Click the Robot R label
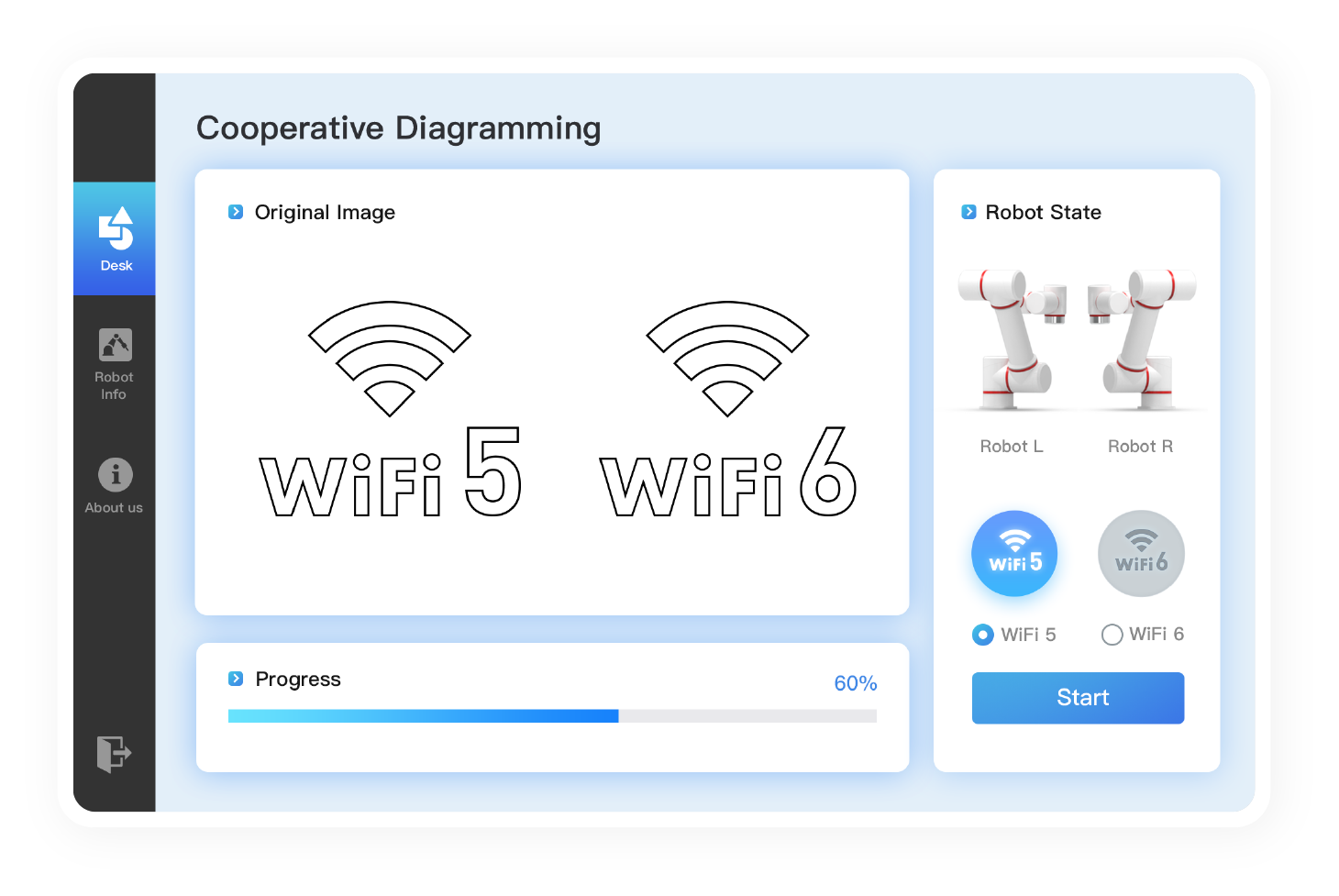The height and width of the screenshot is (896, 1339). 1140,447
